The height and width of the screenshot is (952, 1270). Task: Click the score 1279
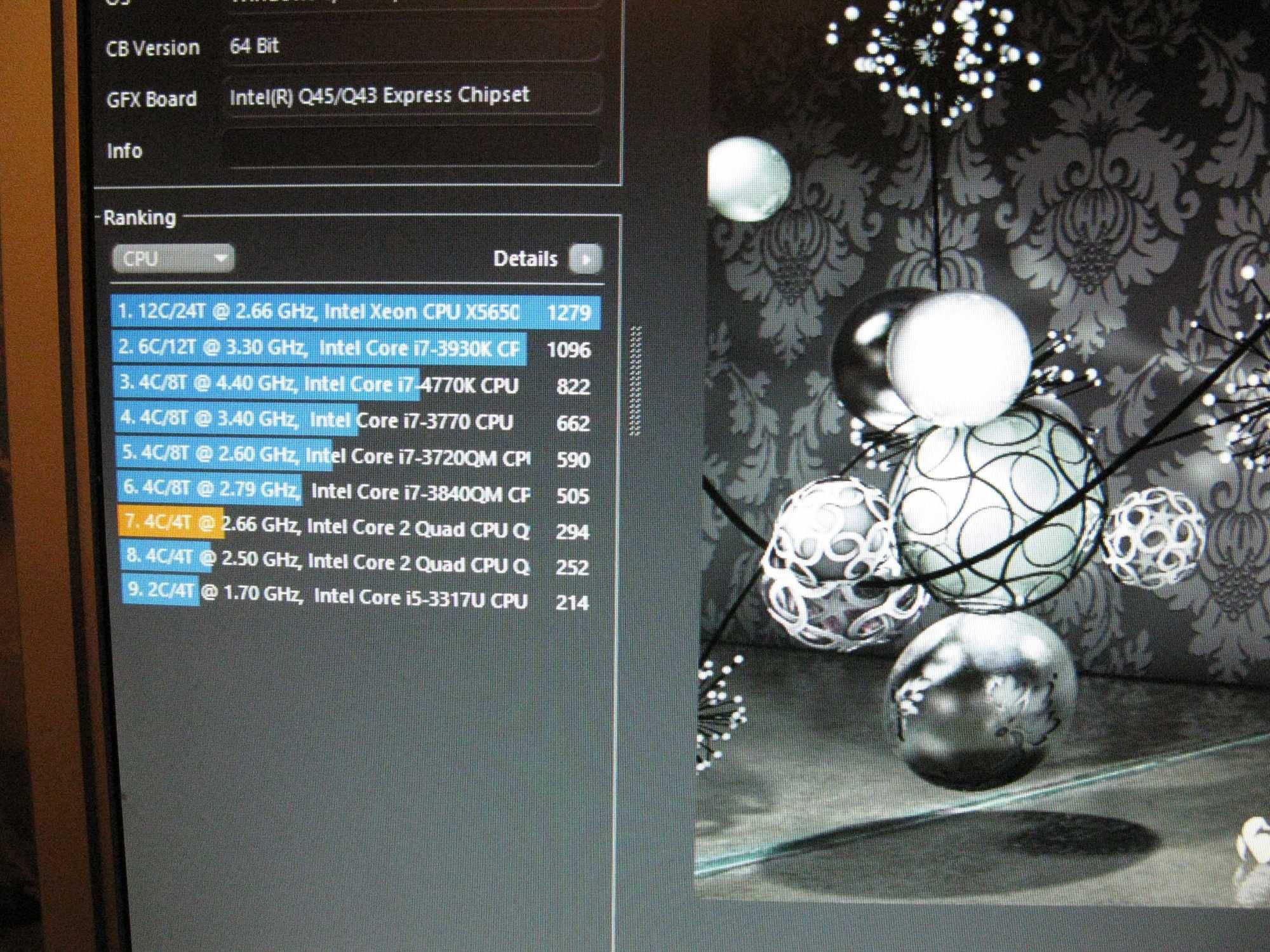pyautogui.click(x=569, y=313)
